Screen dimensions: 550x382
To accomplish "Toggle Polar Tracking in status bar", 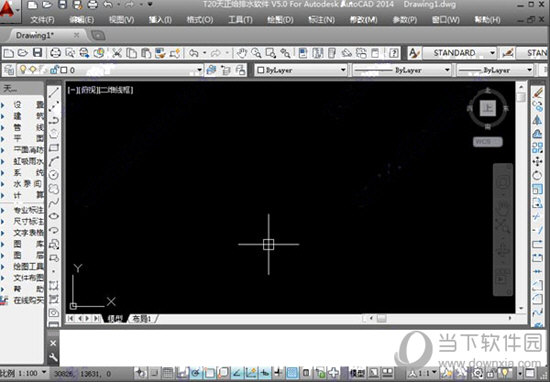I will (x=195, y=373).
